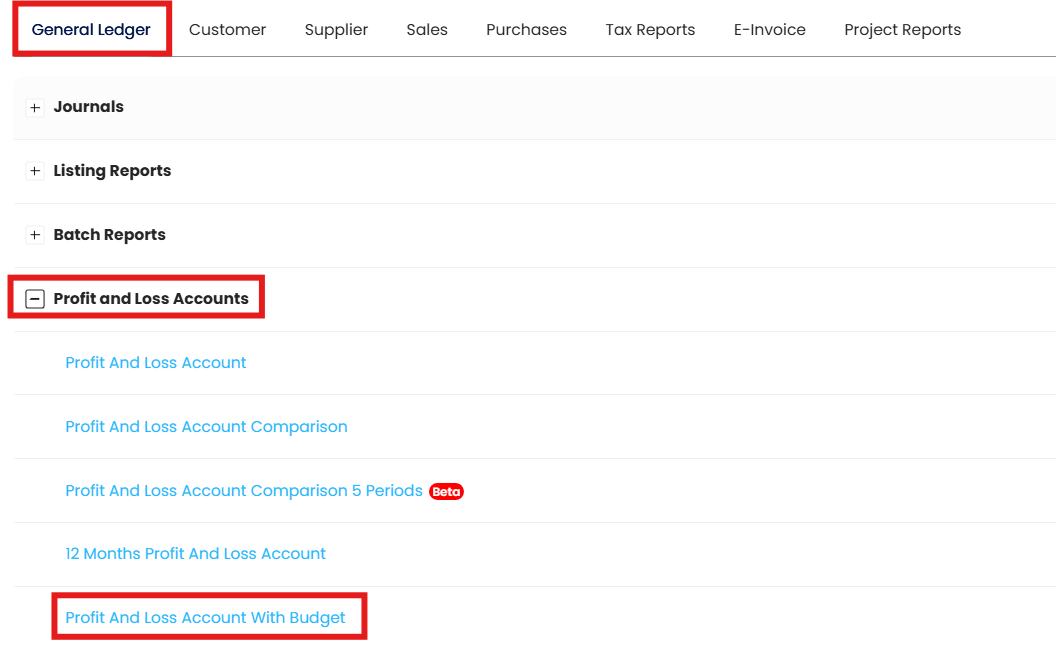Collapse Profit and Loss Accounts minus icon

35,299
